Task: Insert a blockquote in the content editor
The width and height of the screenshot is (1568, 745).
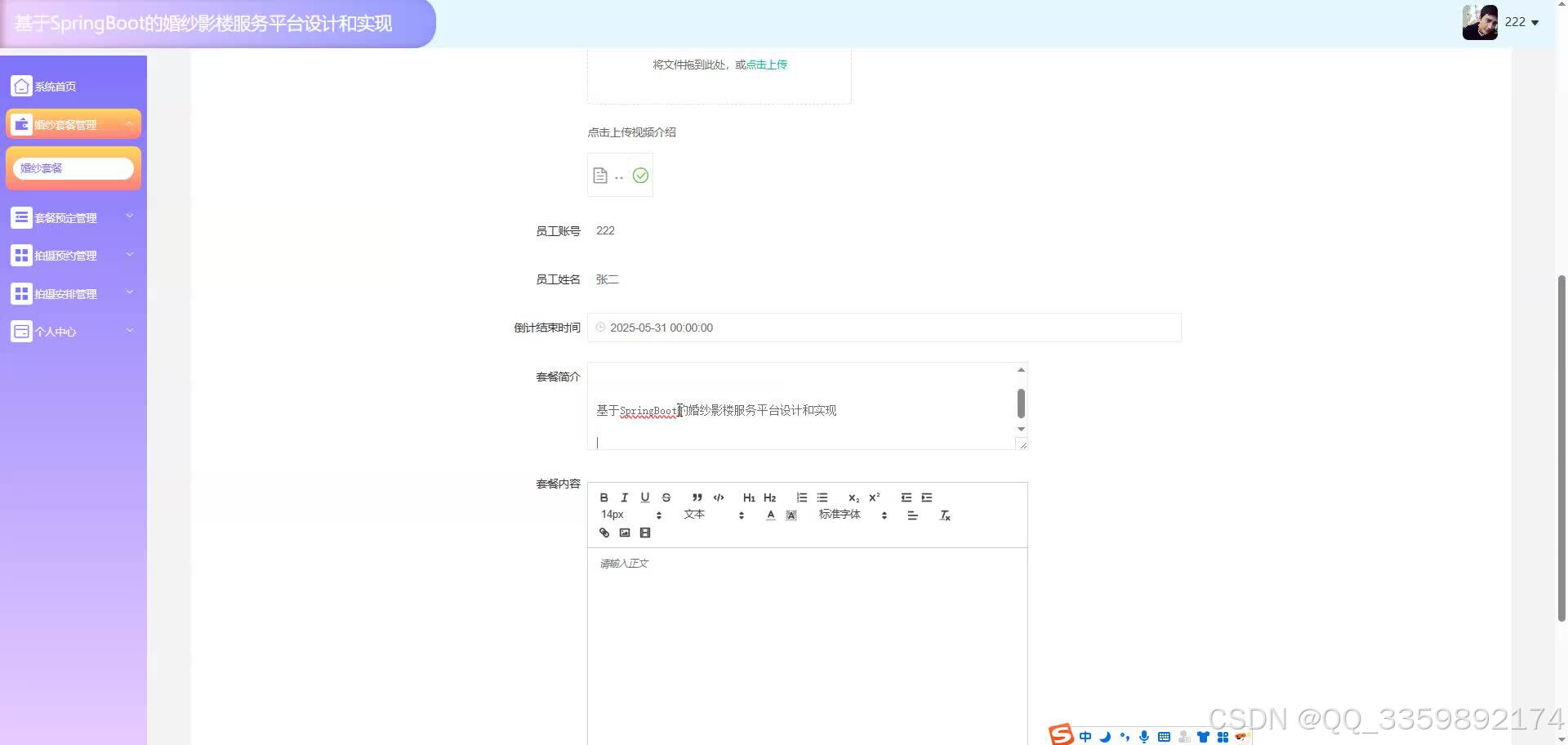Action: (x=697, y=497)
